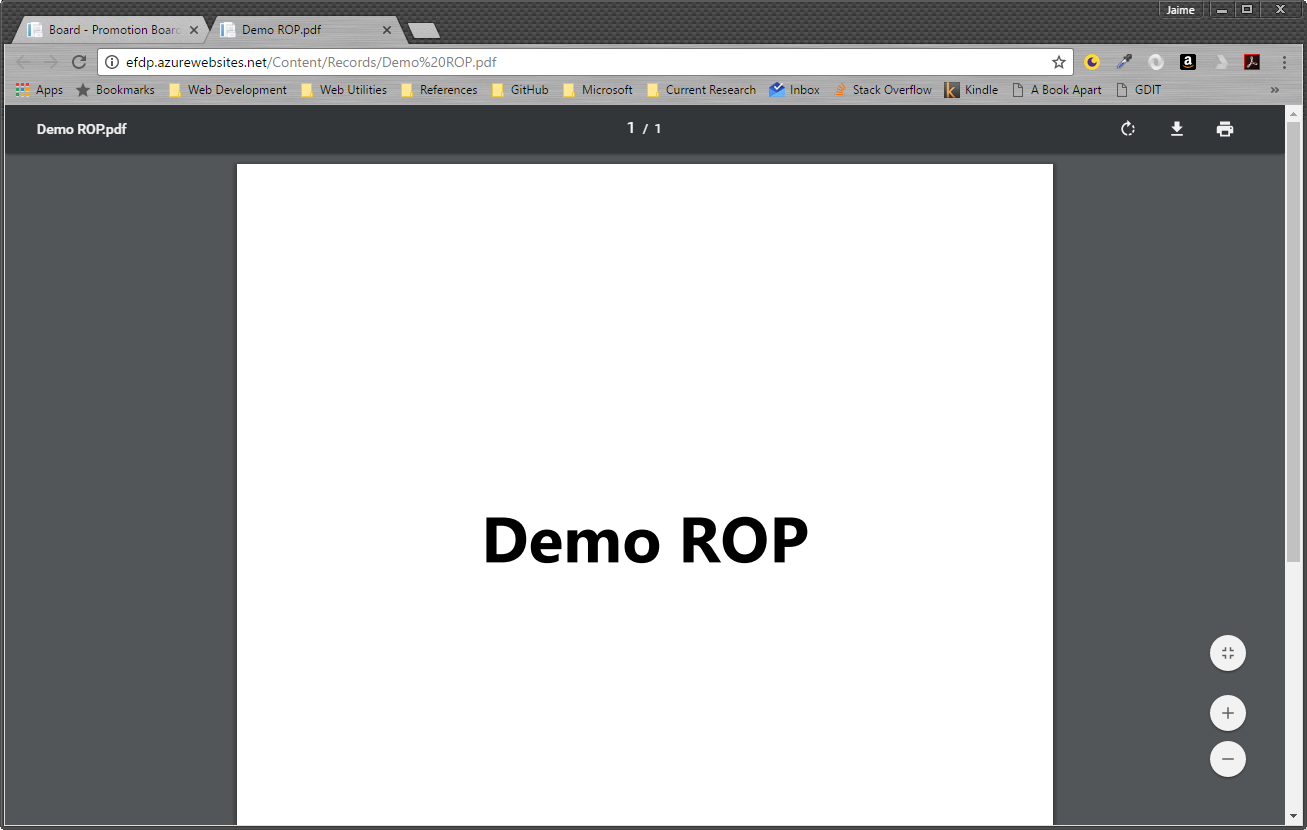The image size is (1307, 830).
Task: Click the address bar URL
Action: [x=311, y=62]
